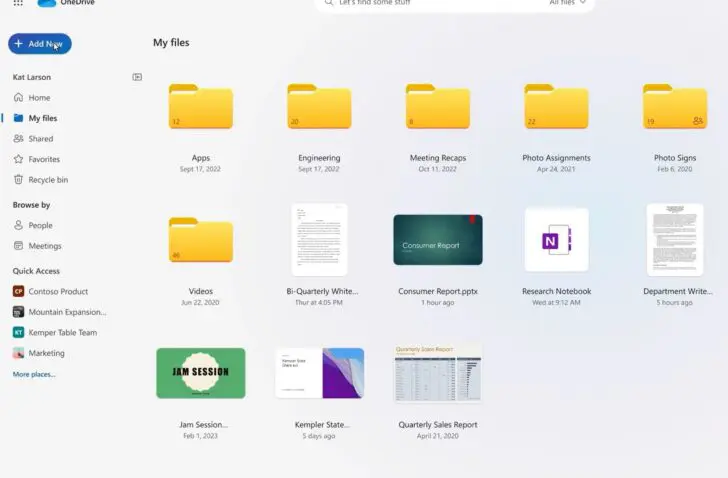This screenshot has height=478, width=728.
Task: Open the Research Notebook OneNote icon
Action: [x=556, y=240]
